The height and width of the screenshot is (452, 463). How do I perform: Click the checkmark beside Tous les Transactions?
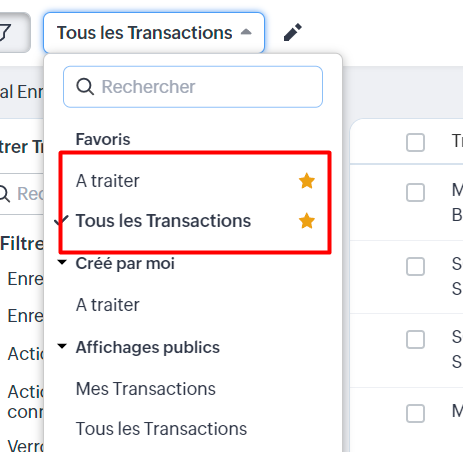(62, 221)
